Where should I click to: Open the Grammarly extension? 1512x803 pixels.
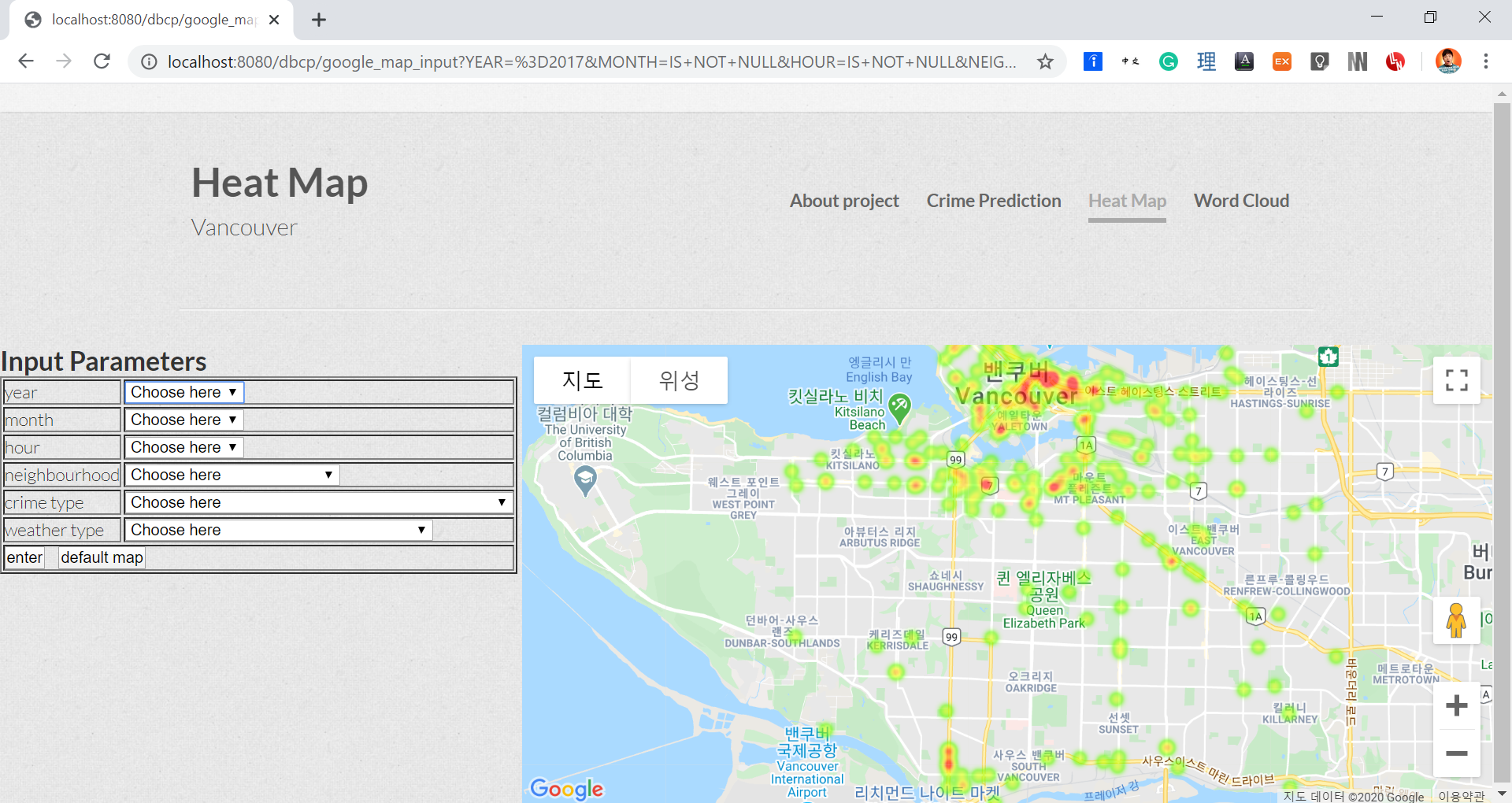(1168, 61)
